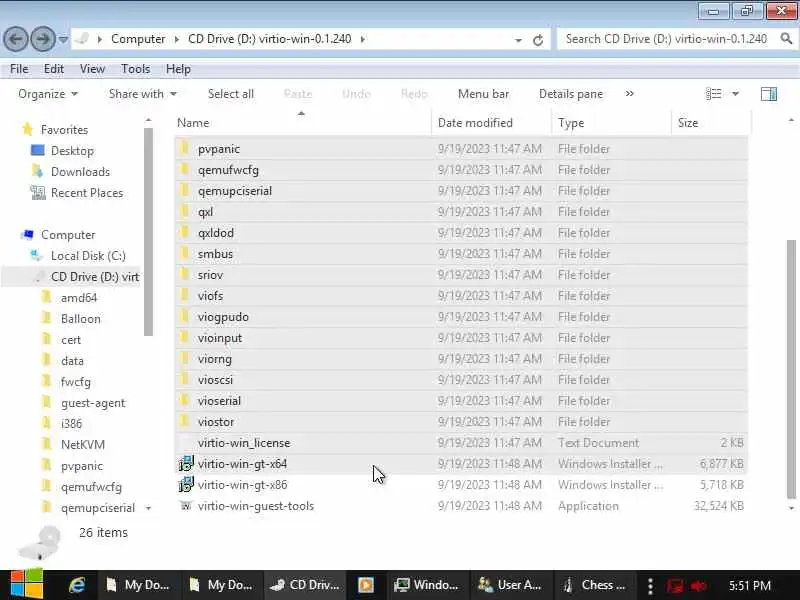The image size is (800, 600).
Task: Select the viostor folder icon
Action: pyautogui.click(x=185, y=421)
